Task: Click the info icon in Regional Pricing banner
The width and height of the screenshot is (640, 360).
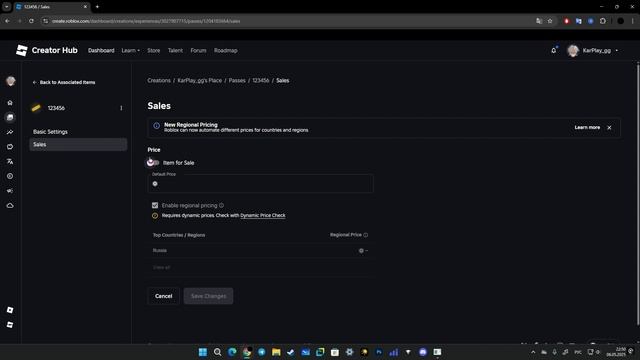Action: pos(156,126)
